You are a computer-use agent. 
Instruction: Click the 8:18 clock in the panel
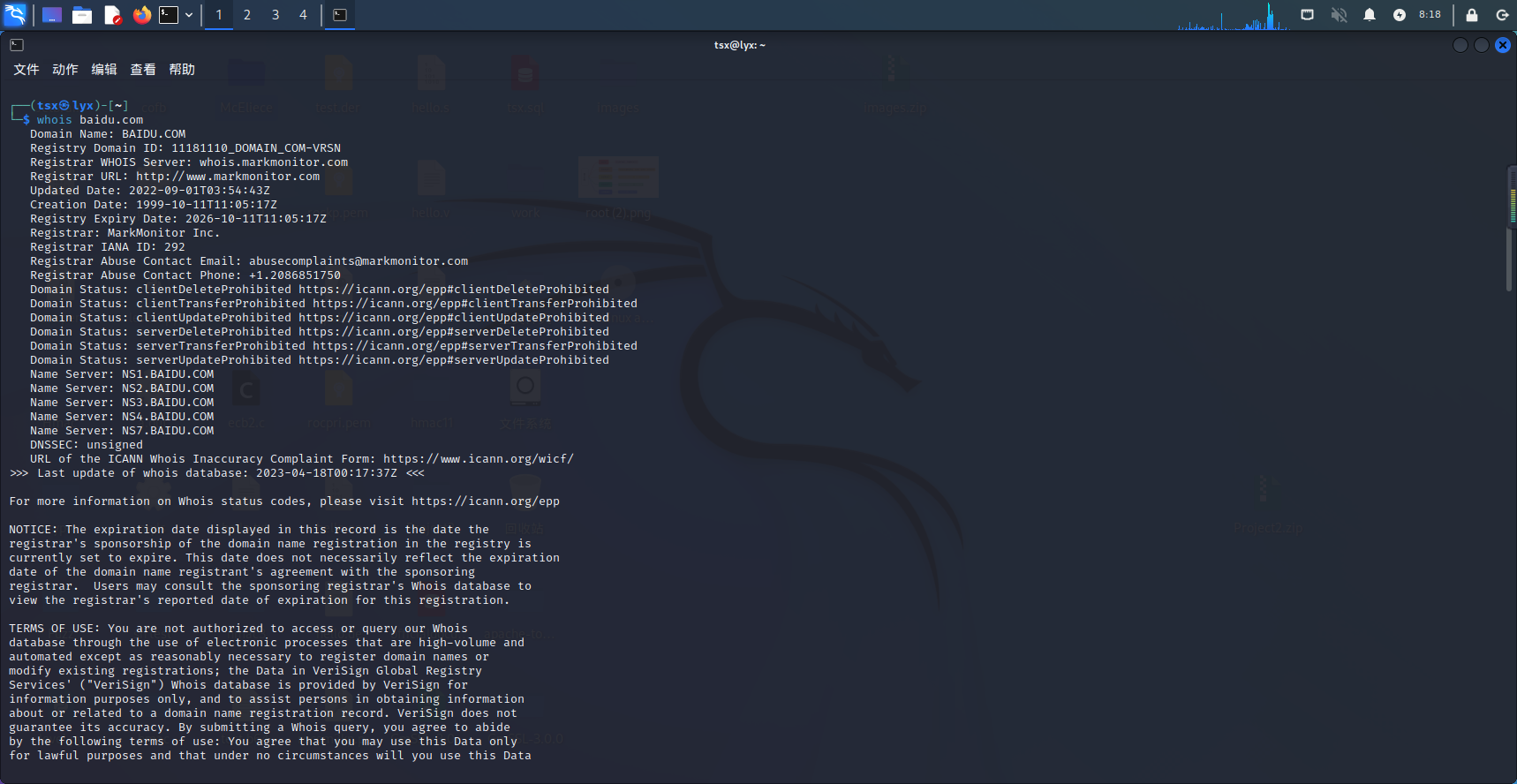(1430, 15)
